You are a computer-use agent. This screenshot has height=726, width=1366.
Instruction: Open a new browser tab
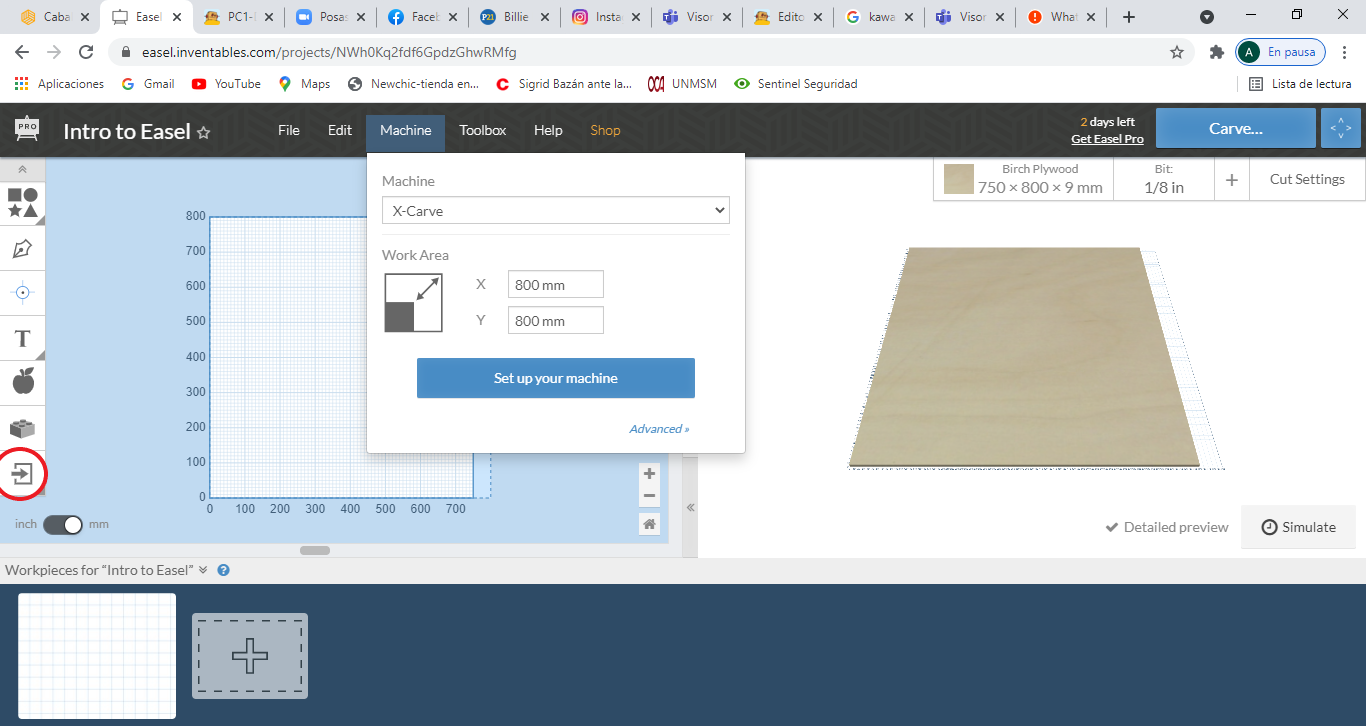[1129, 17]
